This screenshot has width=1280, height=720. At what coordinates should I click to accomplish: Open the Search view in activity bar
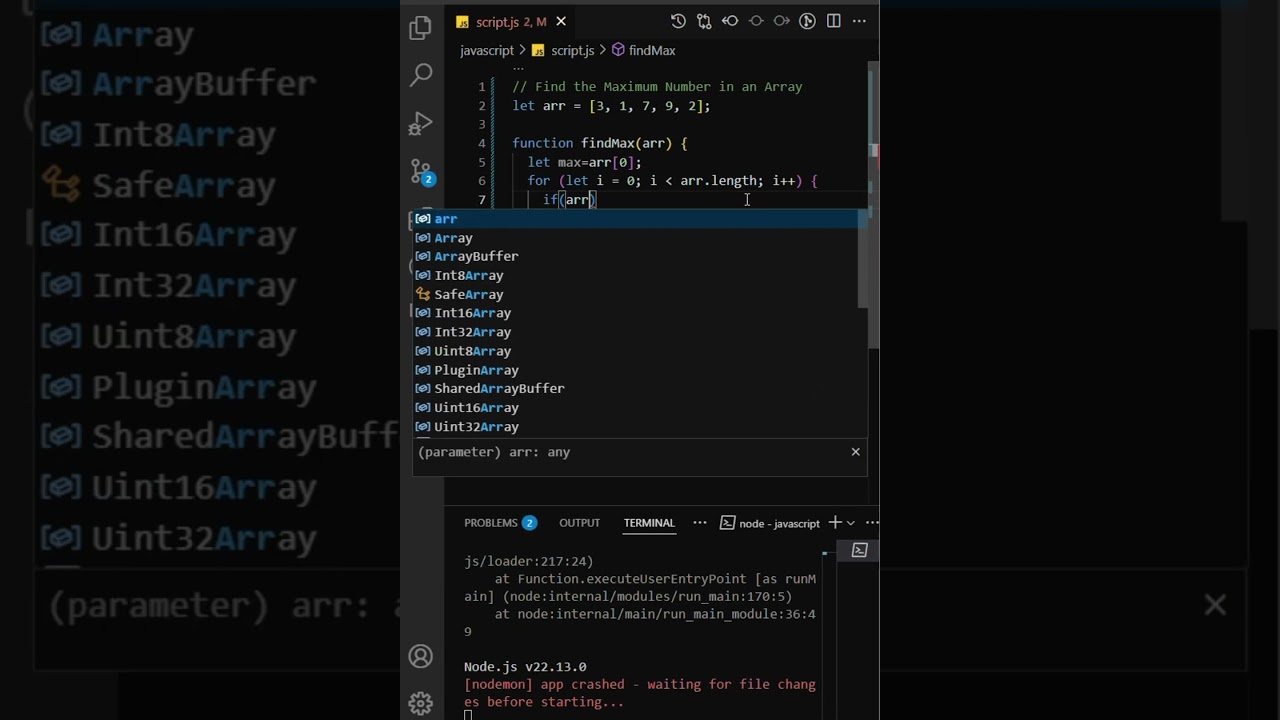tap(421, 75)
